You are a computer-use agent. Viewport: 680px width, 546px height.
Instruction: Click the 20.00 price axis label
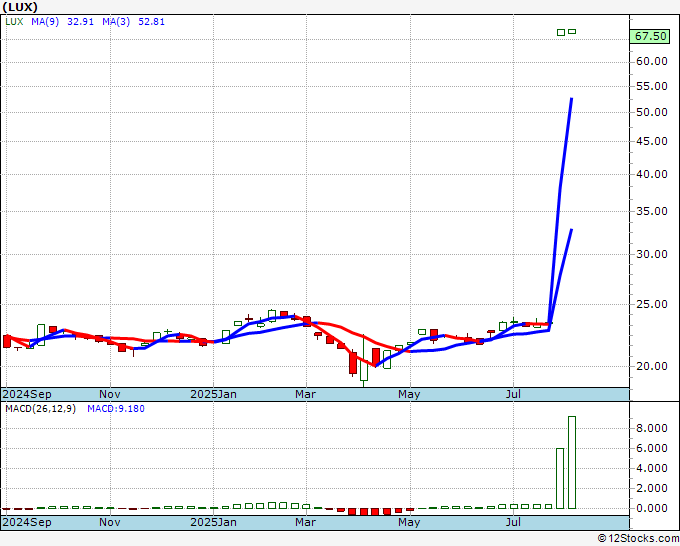652,366
